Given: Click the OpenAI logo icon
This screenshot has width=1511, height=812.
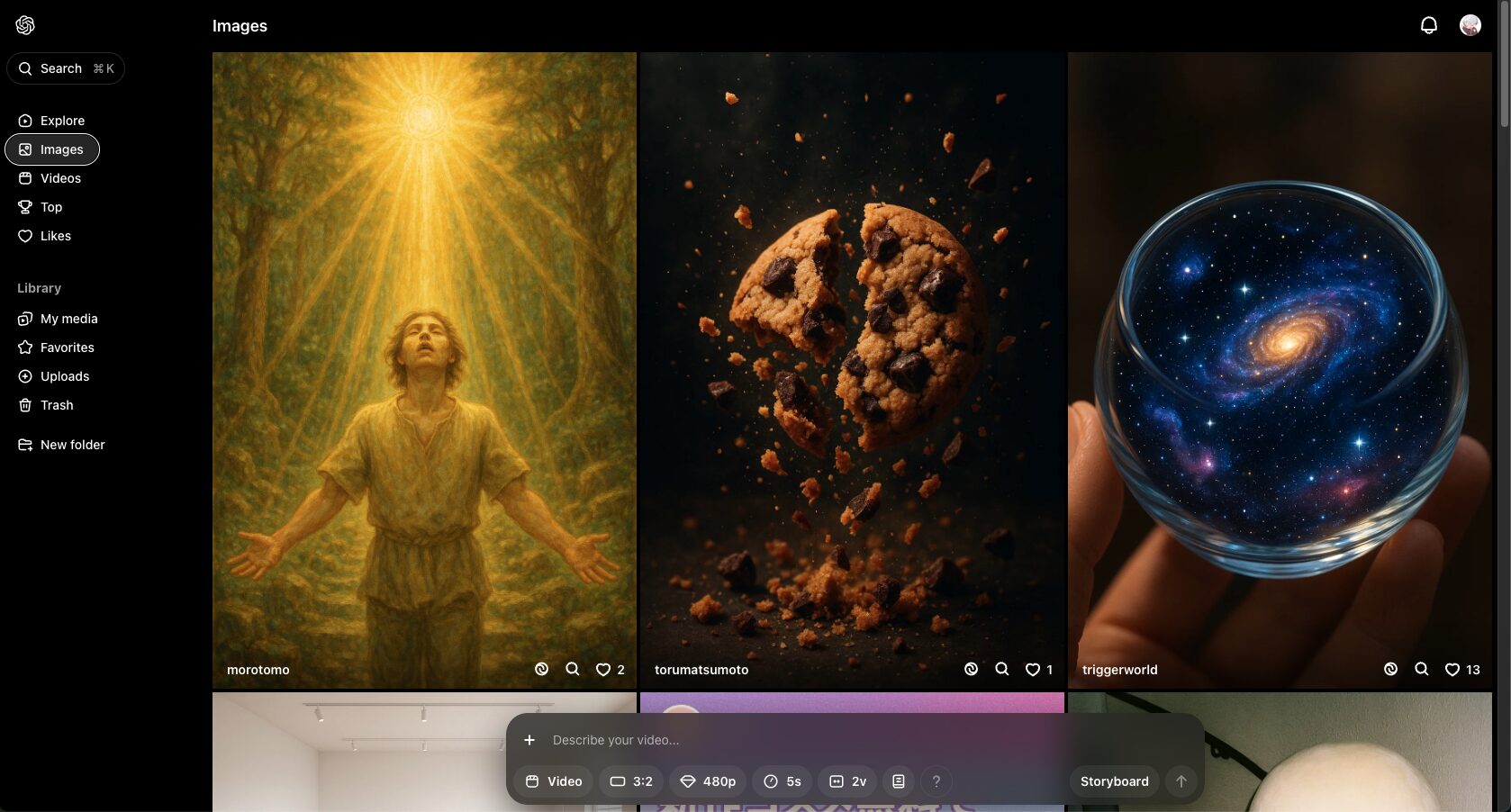Looking at the screenshot, I should [25, 25].
